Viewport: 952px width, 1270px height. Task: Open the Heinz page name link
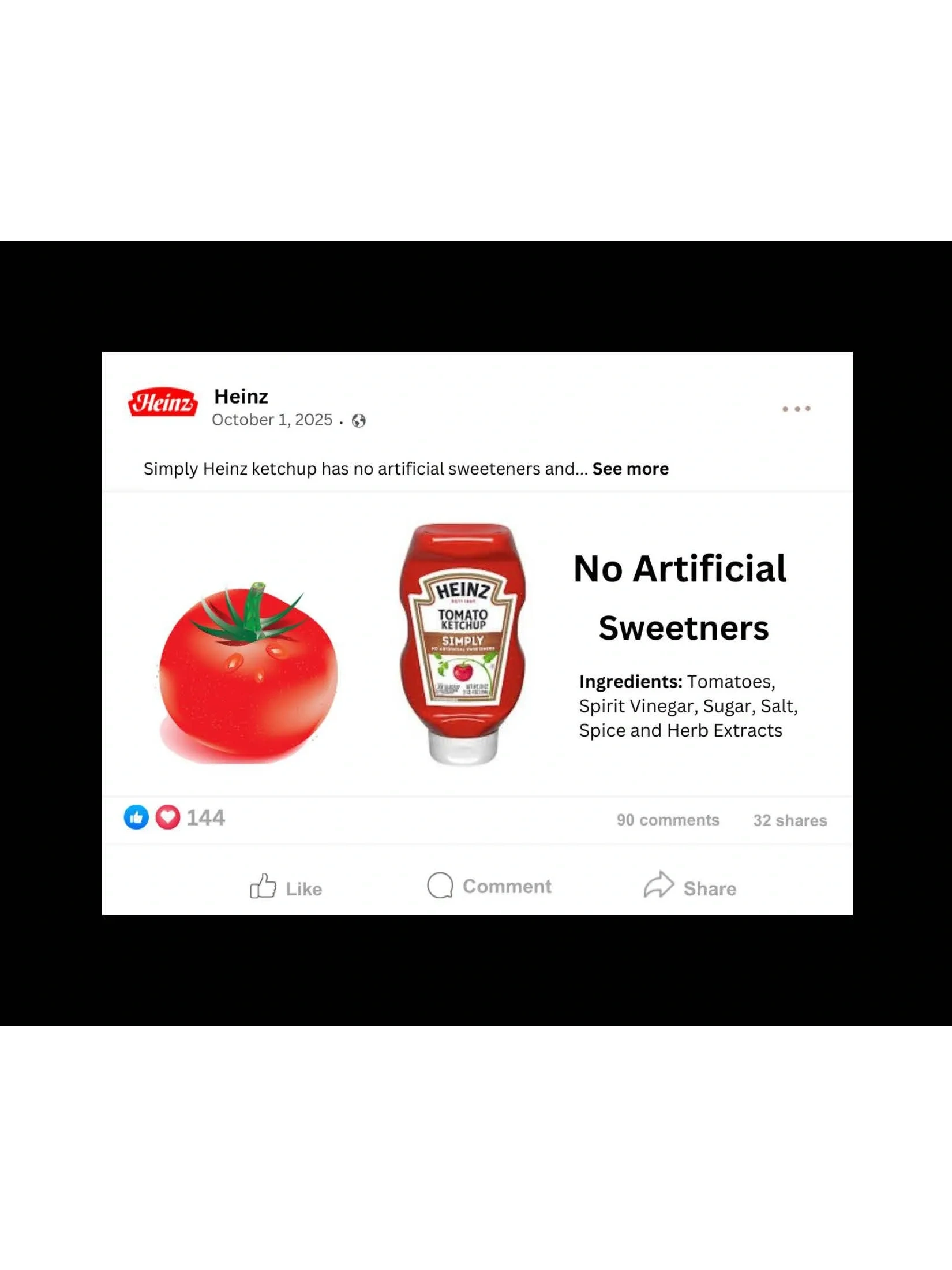241,397
